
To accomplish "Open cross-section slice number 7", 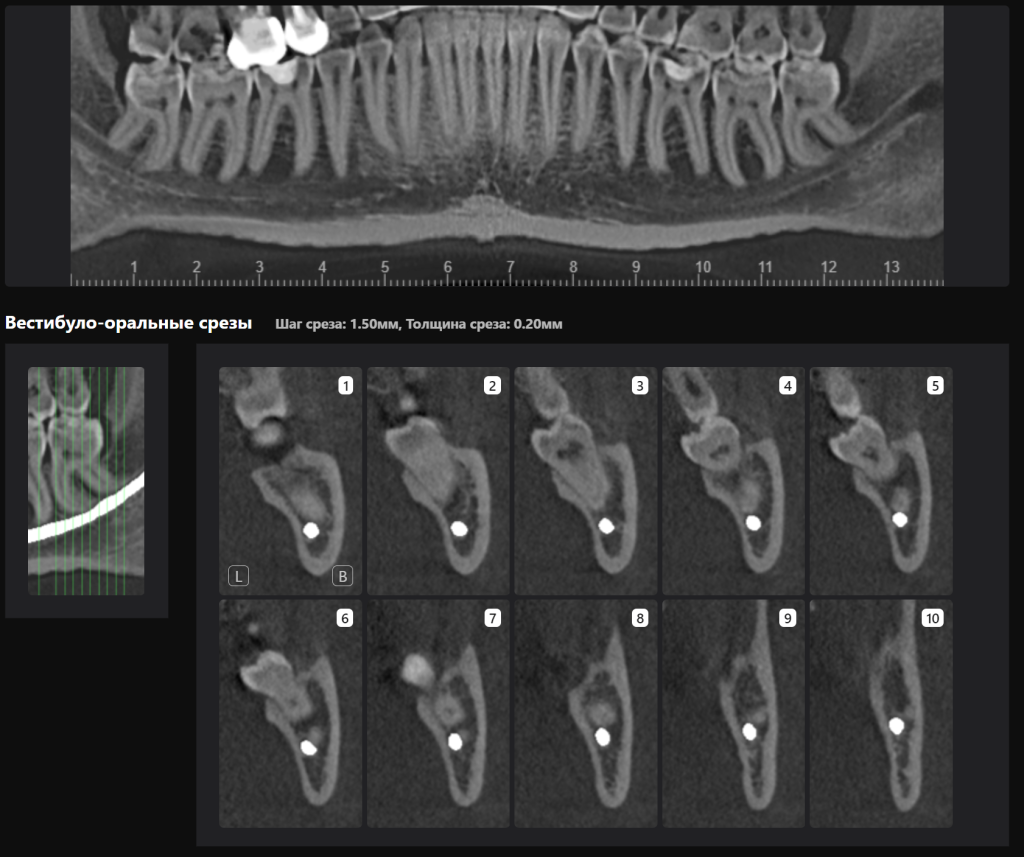I will 438,713.
